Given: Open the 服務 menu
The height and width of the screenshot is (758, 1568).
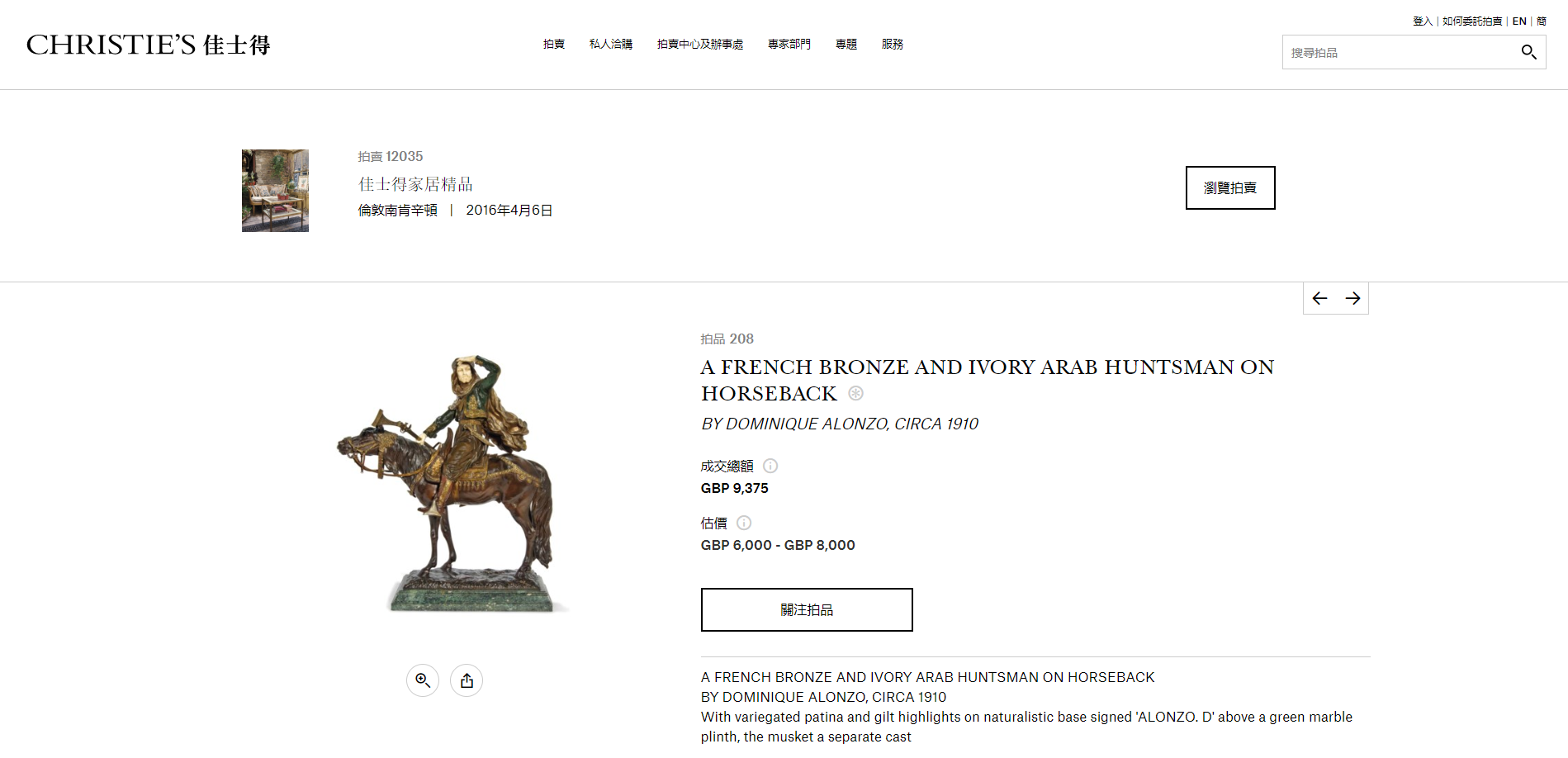Looking at the screenshot, I should click(x=893, y=45).
